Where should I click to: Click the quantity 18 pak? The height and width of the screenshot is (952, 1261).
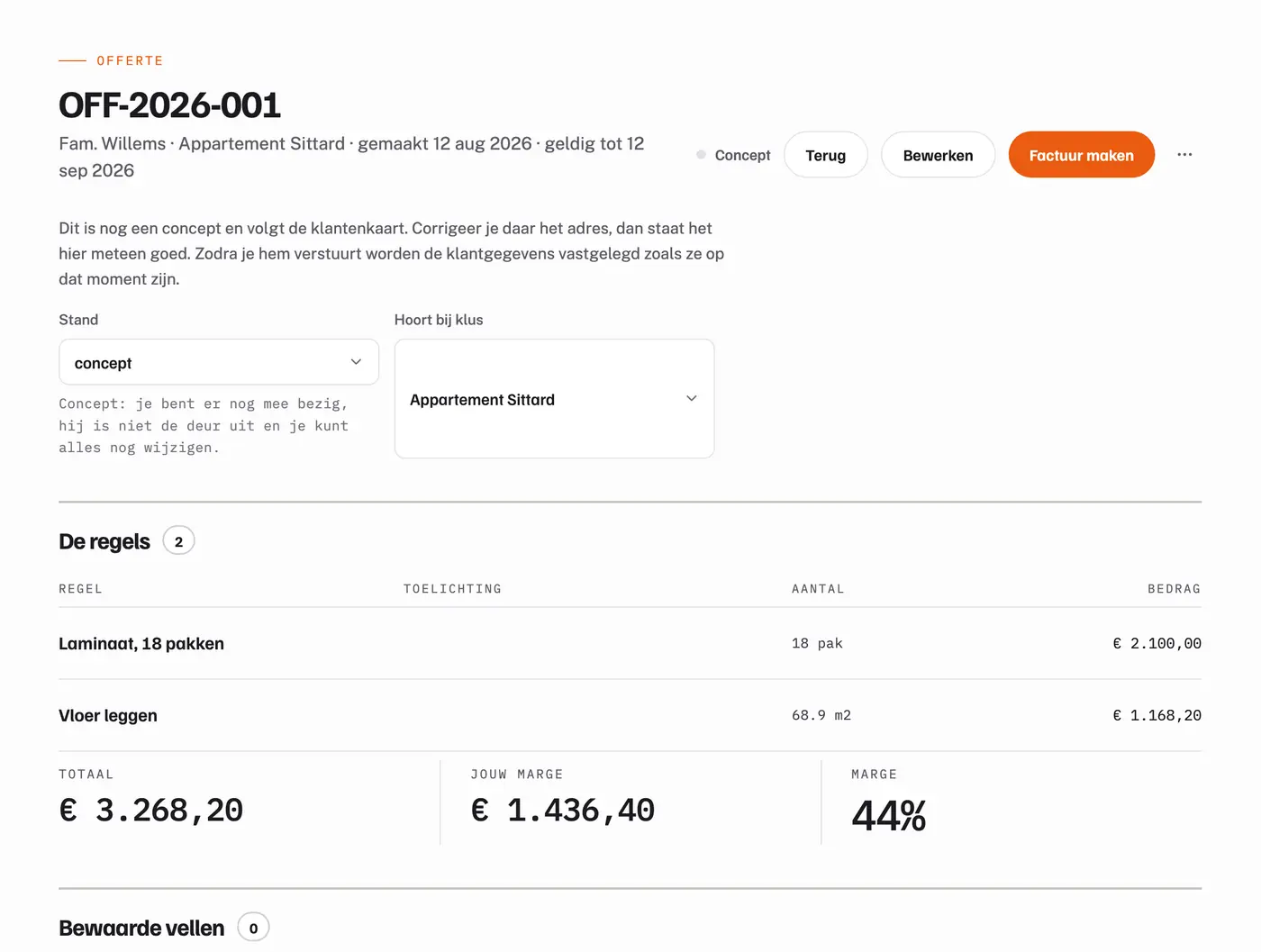817,643
